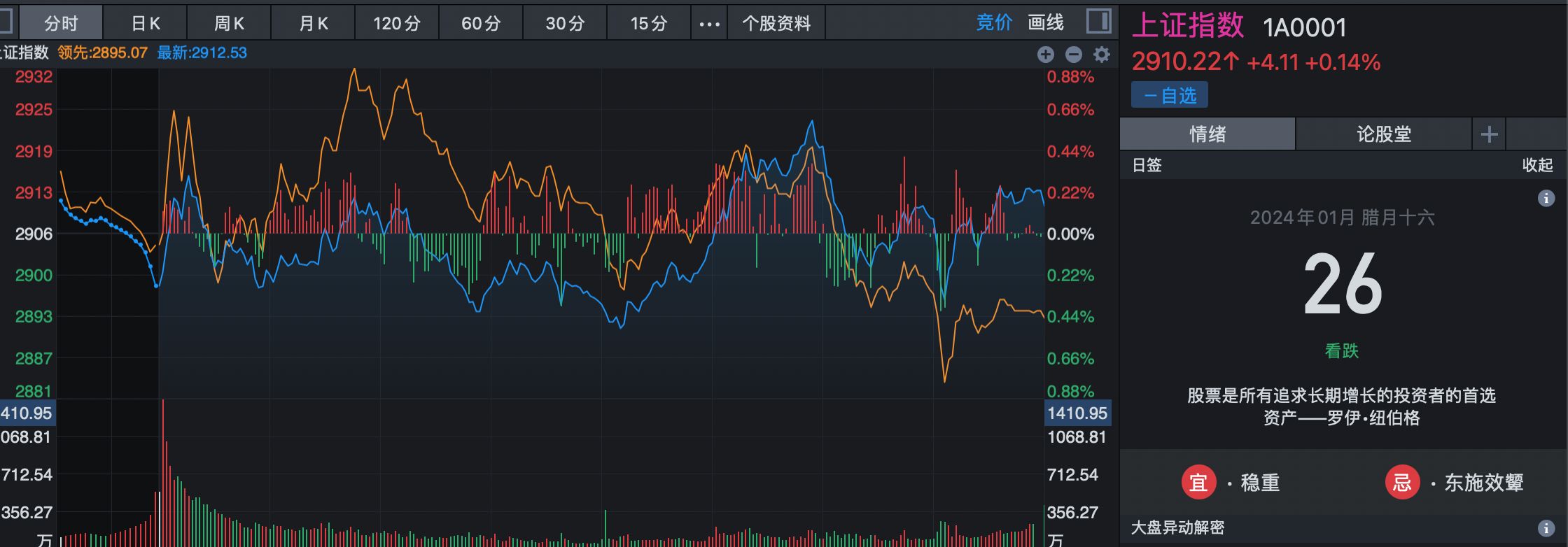Switch to 分时 chart tab
Viewport: 1568px width, 547px height.
coord(61,23)
